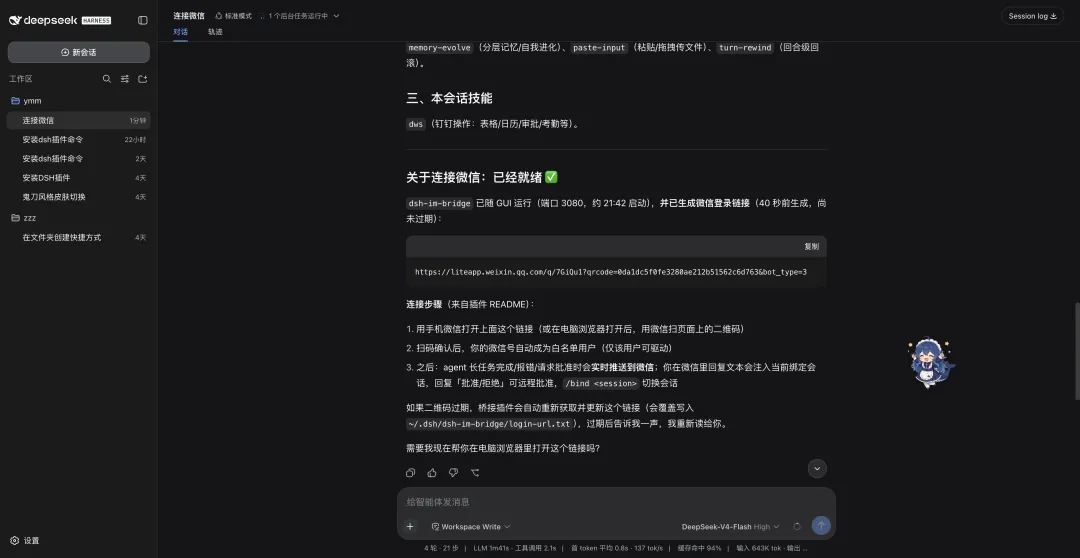The image size is (1080, 558).
Task: Click the memory-evolve code tag
Action: [x=440, y=48]
